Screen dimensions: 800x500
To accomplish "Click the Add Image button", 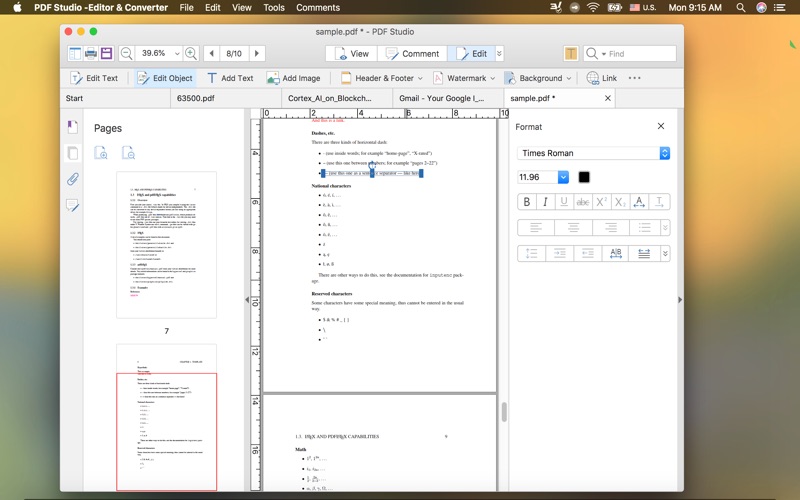I will 293,78.
